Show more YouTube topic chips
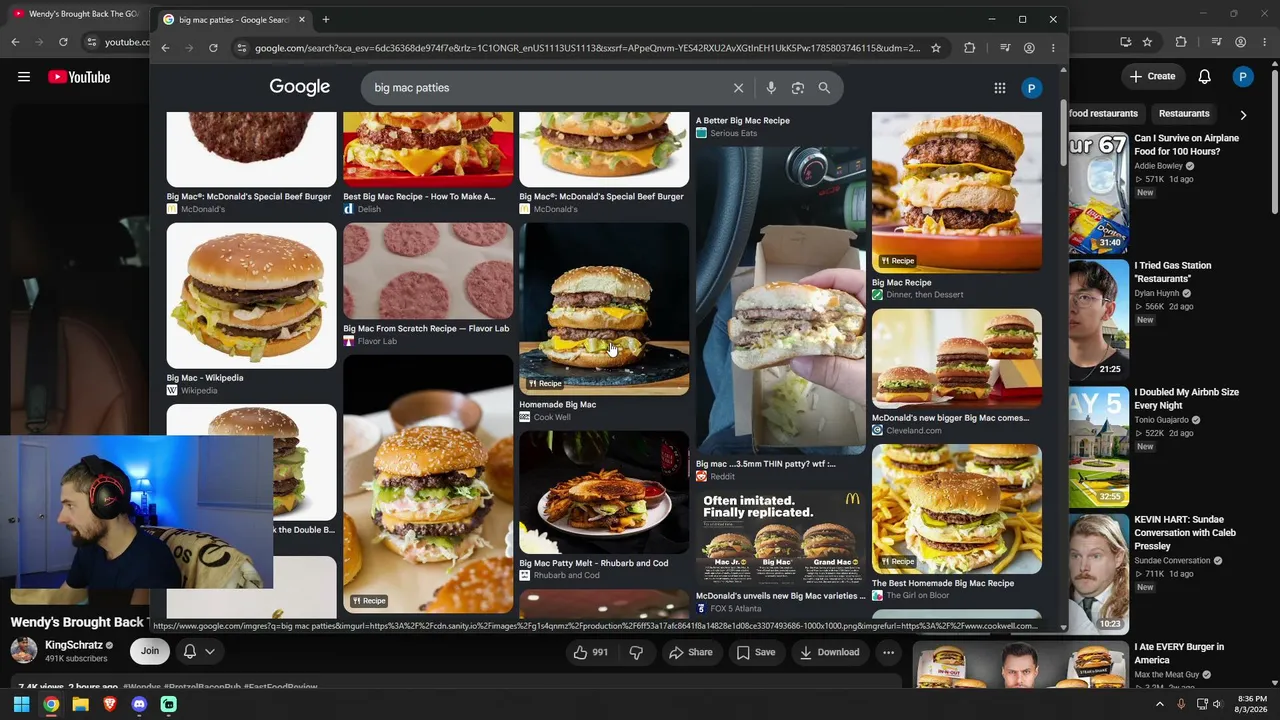The width and height of the screenshot is (1280, 720). click(1243, 115)
